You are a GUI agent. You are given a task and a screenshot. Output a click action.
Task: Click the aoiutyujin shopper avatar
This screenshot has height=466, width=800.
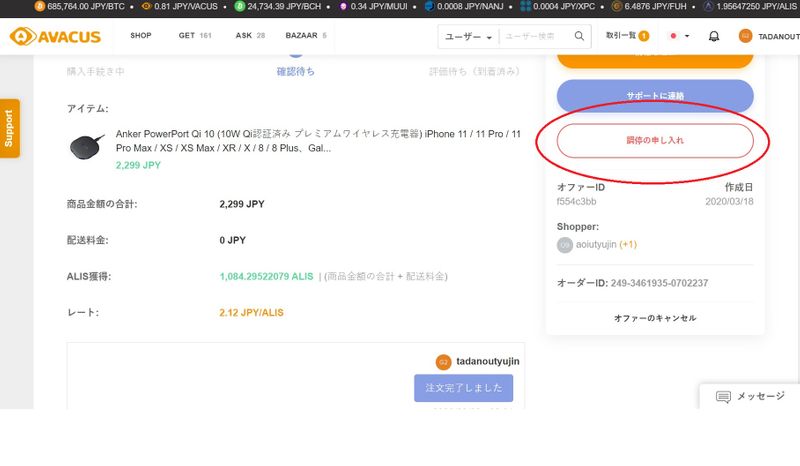click(565, 245)
